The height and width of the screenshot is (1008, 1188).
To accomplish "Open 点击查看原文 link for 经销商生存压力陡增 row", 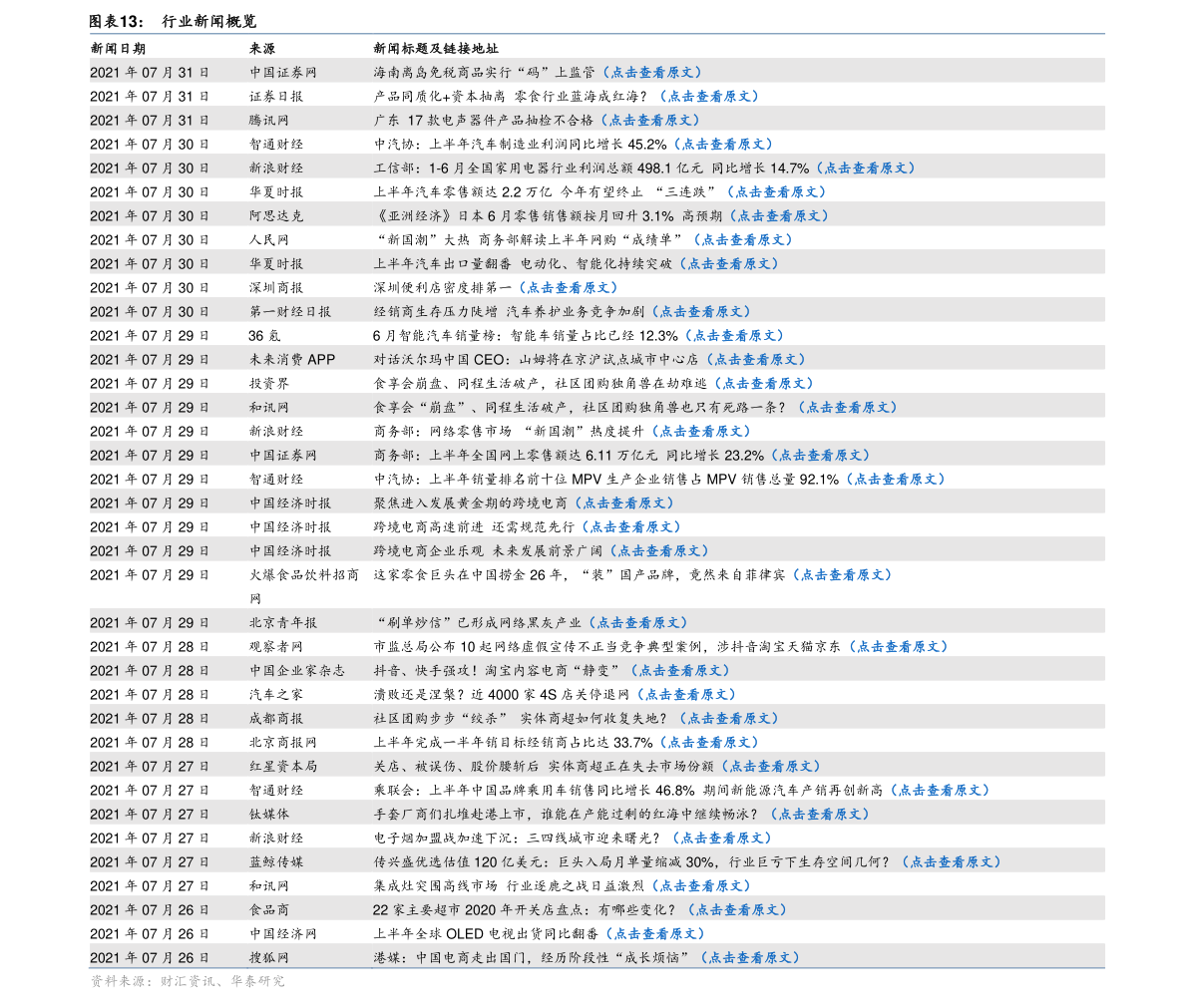I will (x=701, y=312).
